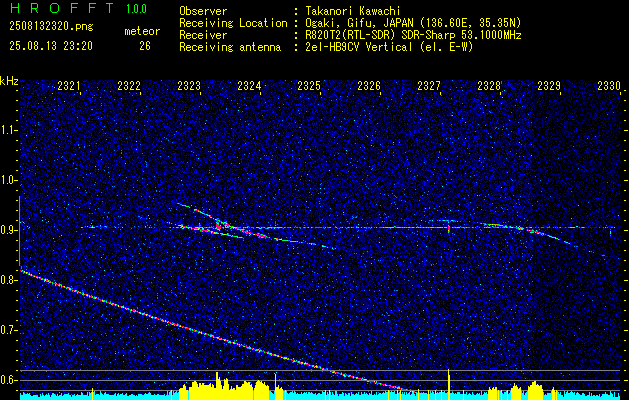The height and width of the screenshot is (400, 629).
Task: Click the 2328 time marker
Action: 489,86
